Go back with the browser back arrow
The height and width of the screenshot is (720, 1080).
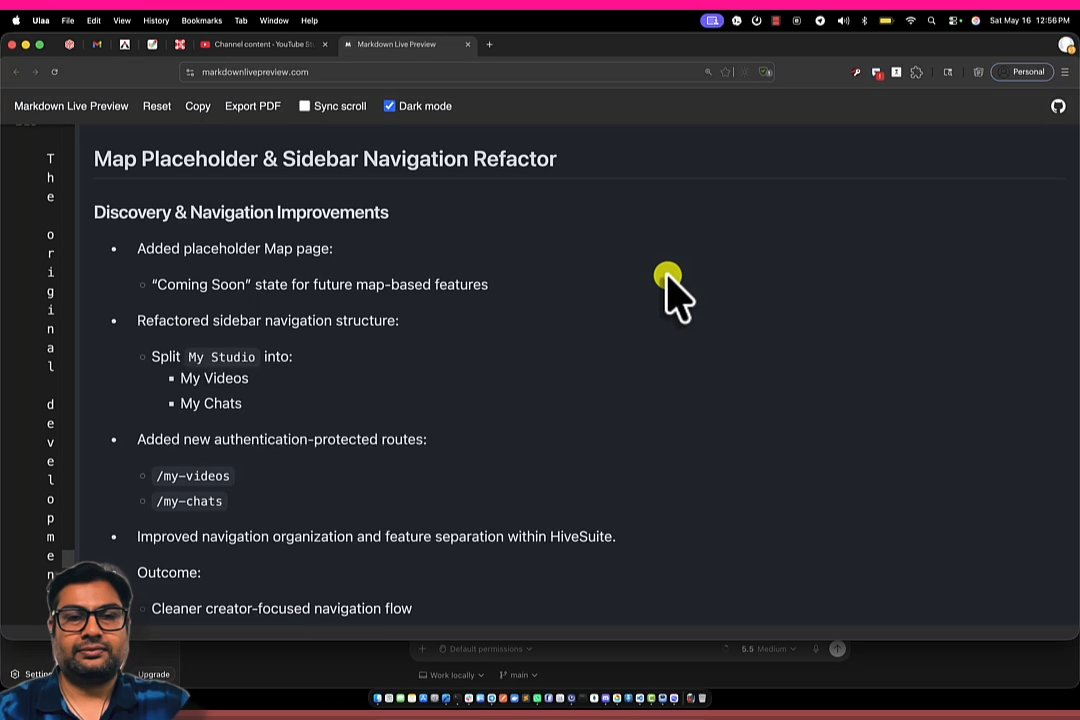pos(17,72)
